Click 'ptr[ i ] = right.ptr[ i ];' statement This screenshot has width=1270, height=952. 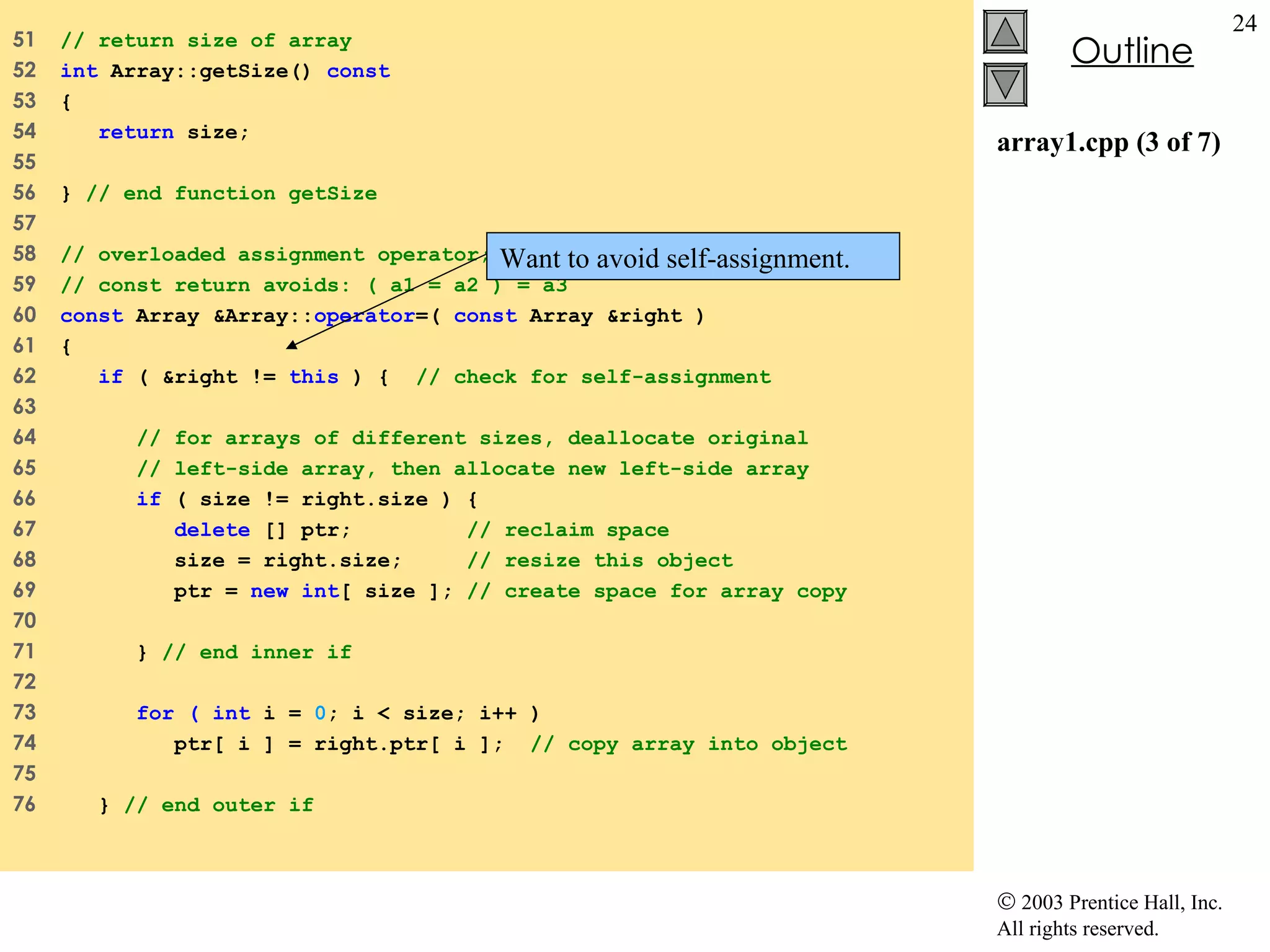[x=339, y=744]
